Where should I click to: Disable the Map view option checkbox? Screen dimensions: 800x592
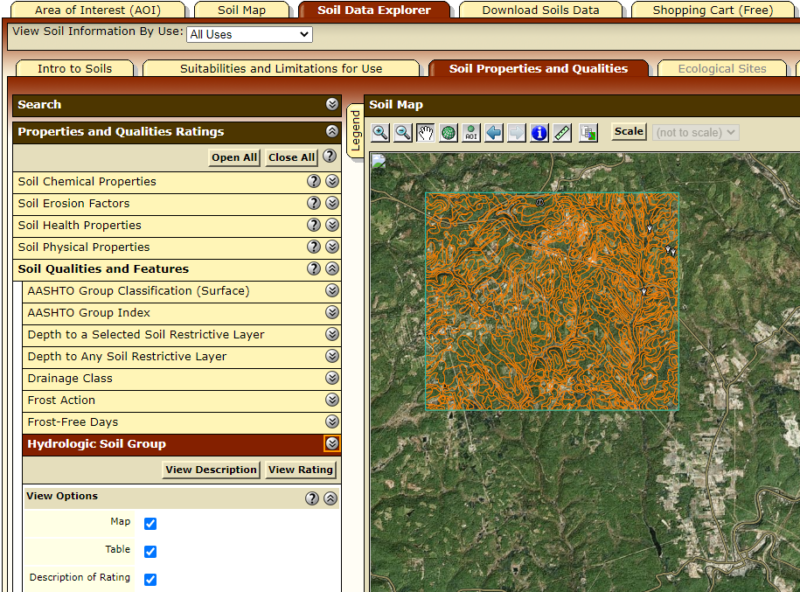[150, 521]
